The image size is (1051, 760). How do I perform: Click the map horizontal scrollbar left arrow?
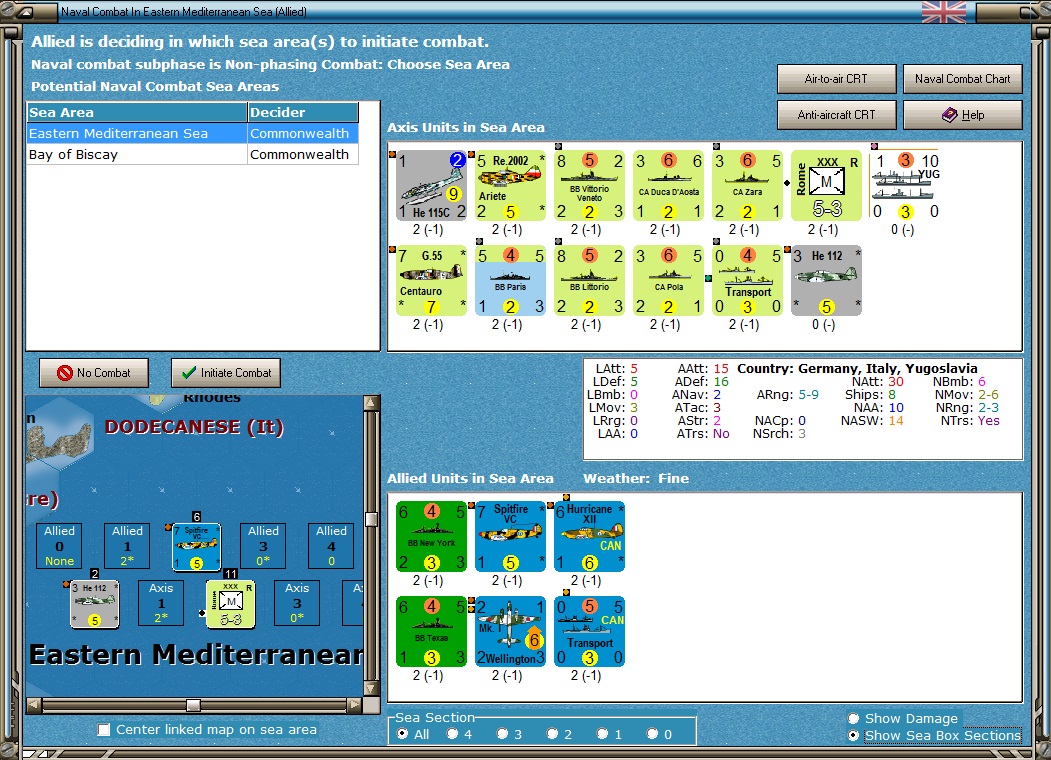click(34, 704)
